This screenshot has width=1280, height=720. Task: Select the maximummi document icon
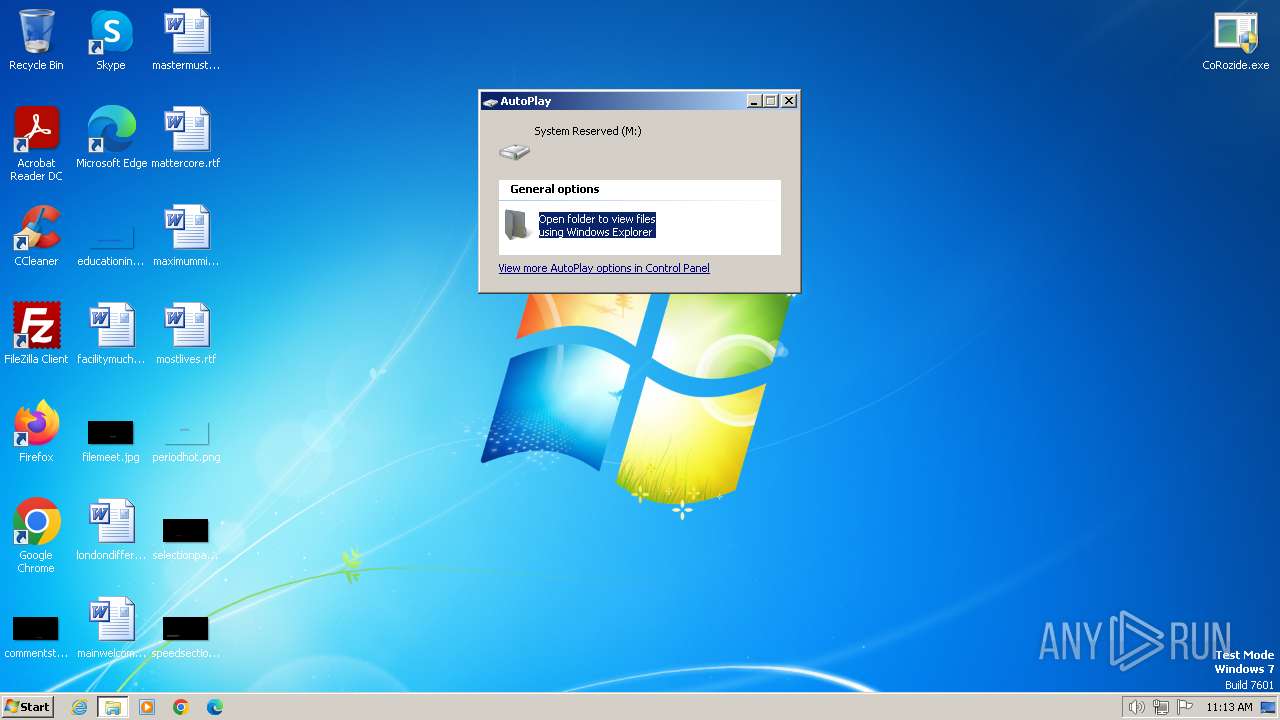186,236
